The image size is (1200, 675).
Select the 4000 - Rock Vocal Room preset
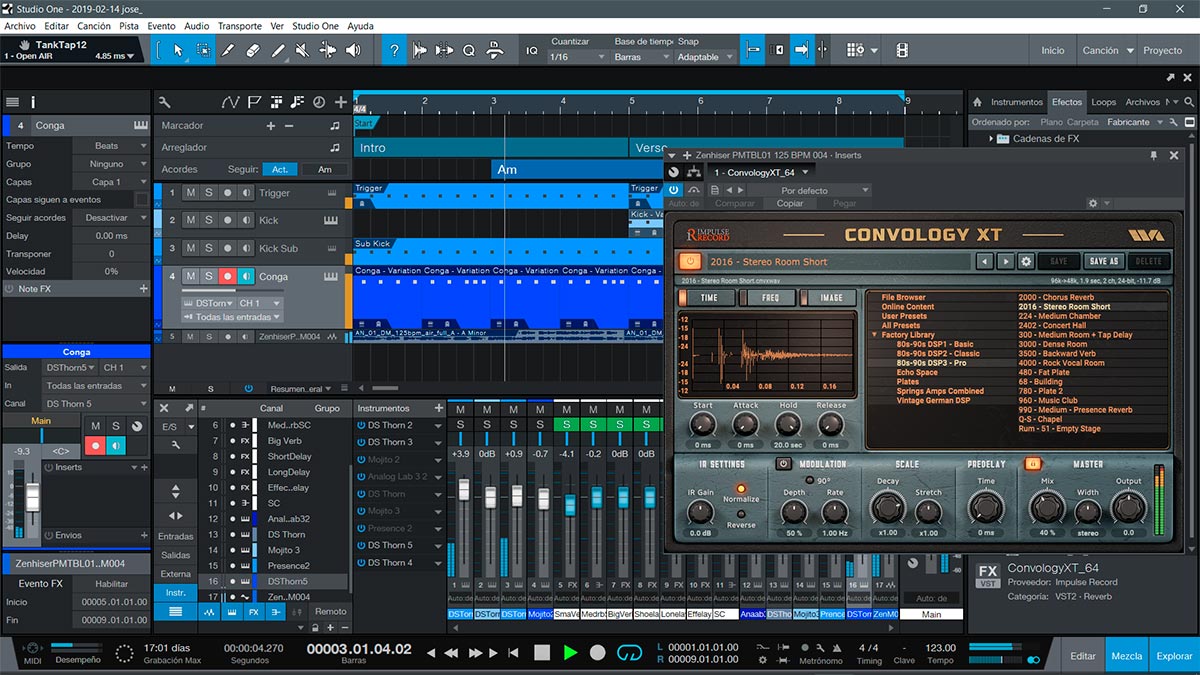point(1061,363)
